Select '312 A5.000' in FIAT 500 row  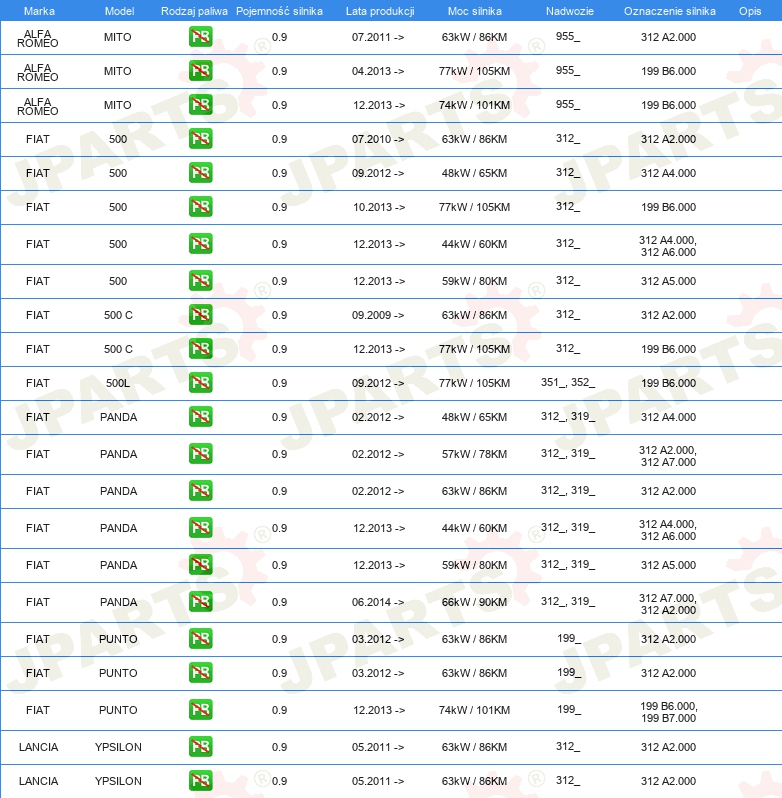(x=668, y=281)
